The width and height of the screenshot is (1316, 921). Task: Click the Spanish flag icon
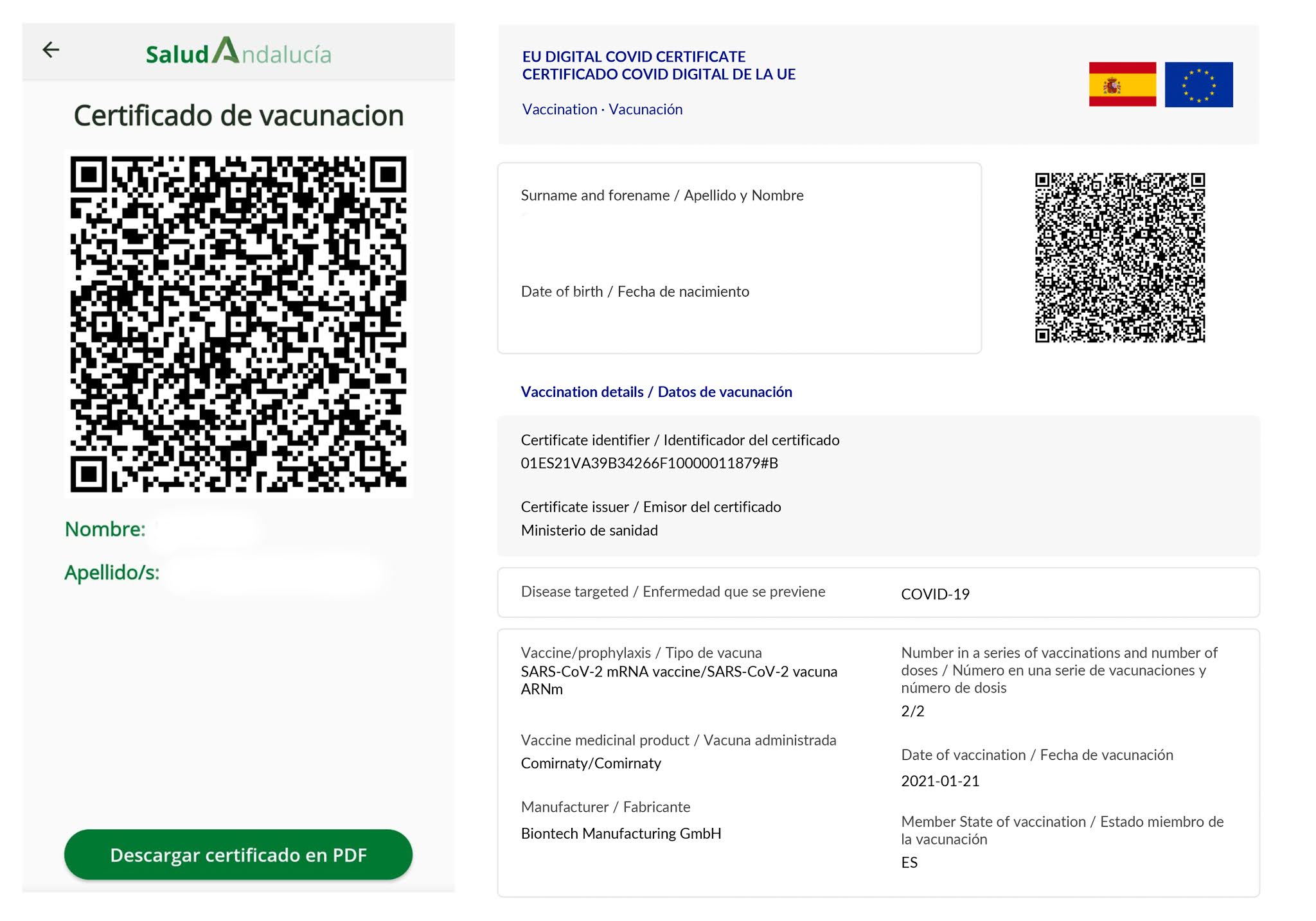point(1122,84)
